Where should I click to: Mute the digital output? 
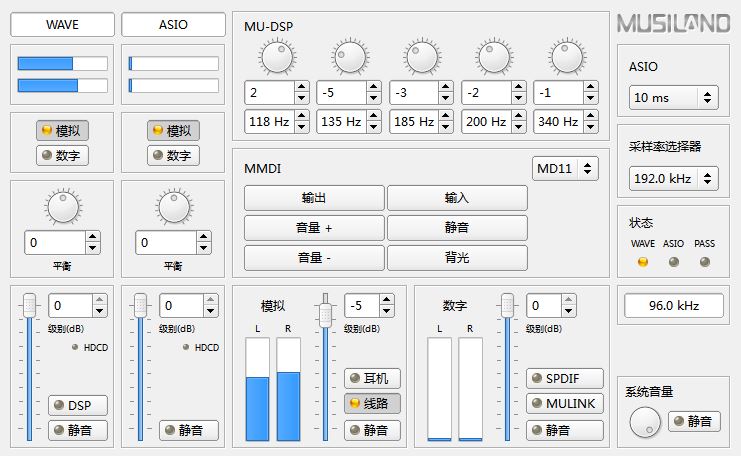(565, 430)
